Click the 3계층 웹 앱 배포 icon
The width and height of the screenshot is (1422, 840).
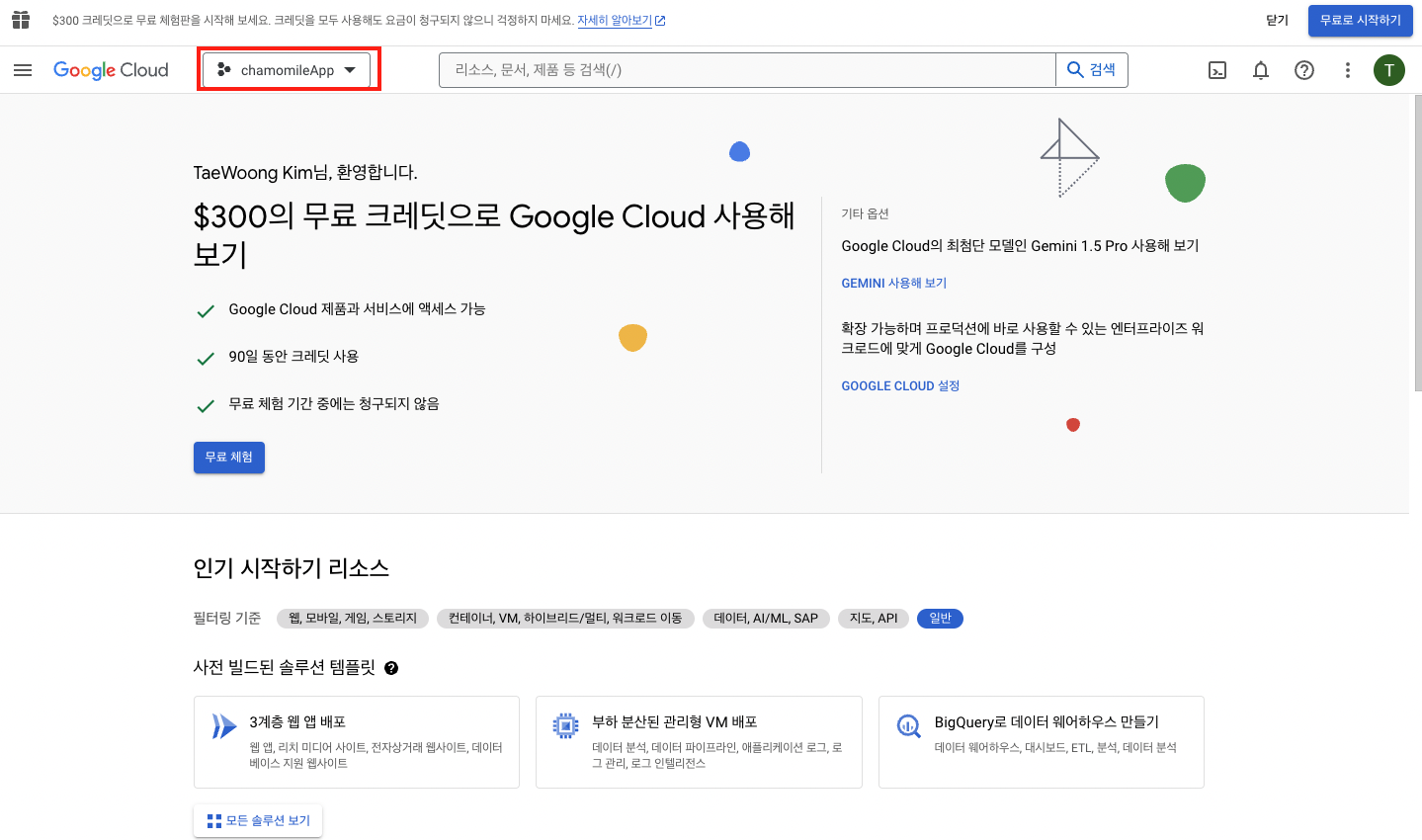coord(224,726)
